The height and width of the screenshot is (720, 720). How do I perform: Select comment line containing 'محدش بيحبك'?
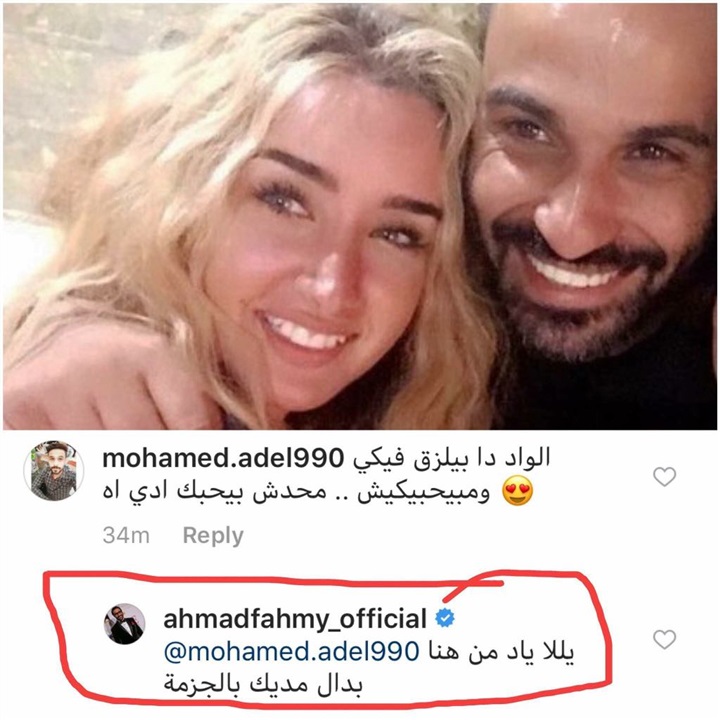click(x=296, y=492)
